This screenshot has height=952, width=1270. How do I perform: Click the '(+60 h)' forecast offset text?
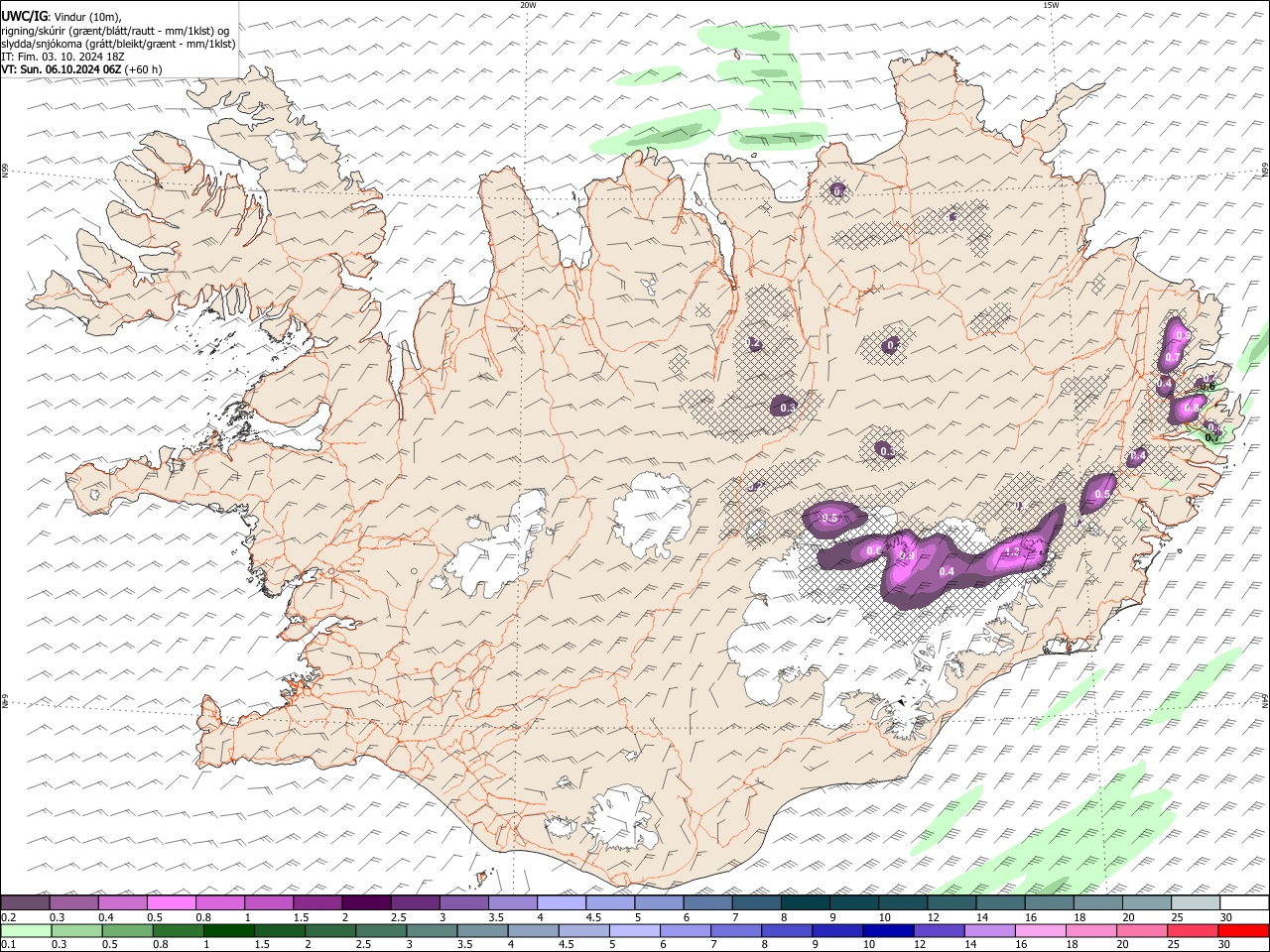(143, 69)
